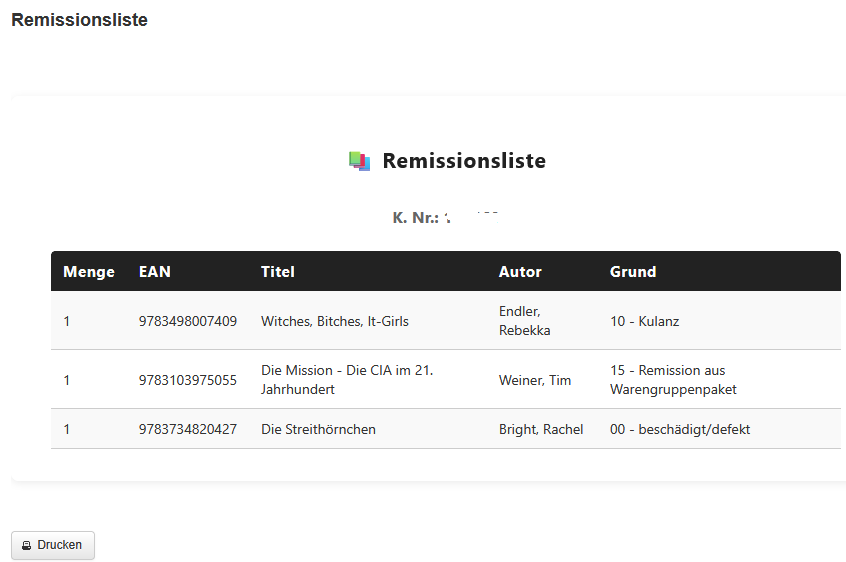846x562 pixels.
Task: Click the K. Nr. customer number label
Action: (x=415, y=217)
